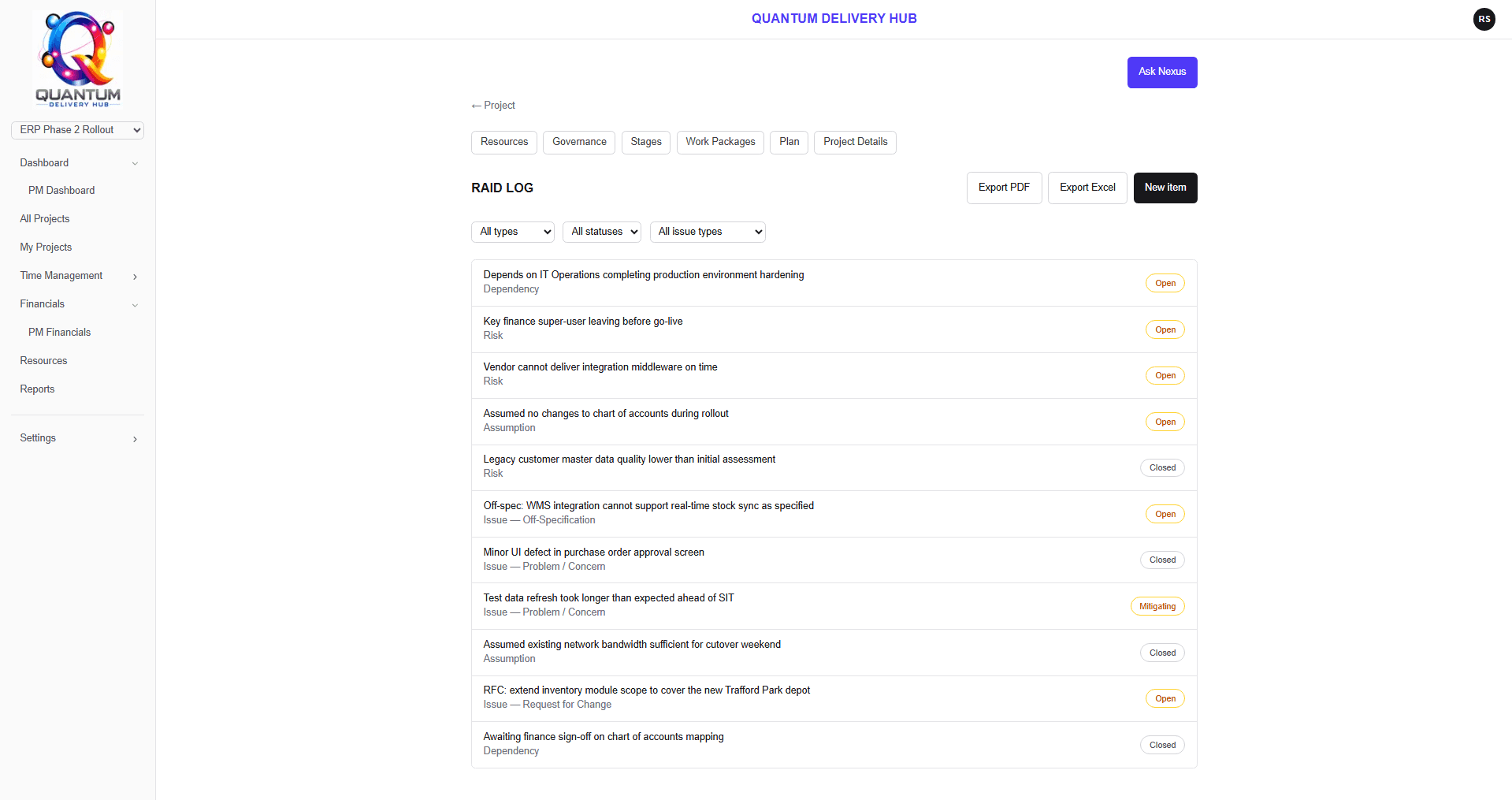This screenshot has height=800, width=1512.
Task: Create a New item in RAID log
Action: point(1165,188)
